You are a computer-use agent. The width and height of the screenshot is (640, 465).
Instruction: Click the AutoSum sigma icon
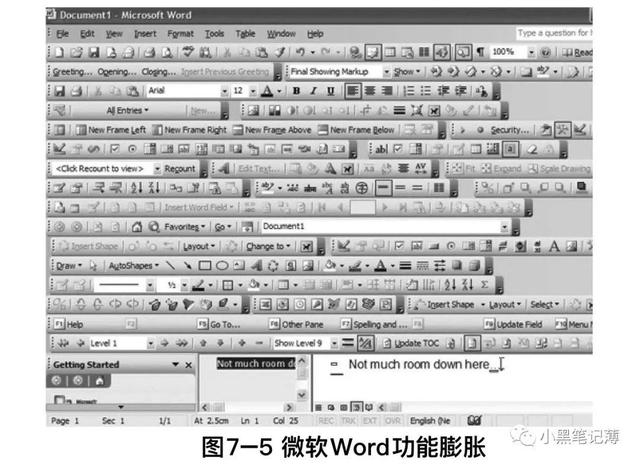(484, 285)
